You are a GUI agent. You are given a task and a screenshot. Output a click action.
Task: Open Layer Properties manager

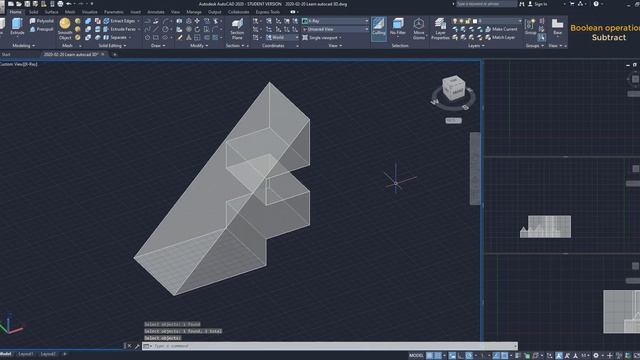pyautogui.click(x=440, y=29)
